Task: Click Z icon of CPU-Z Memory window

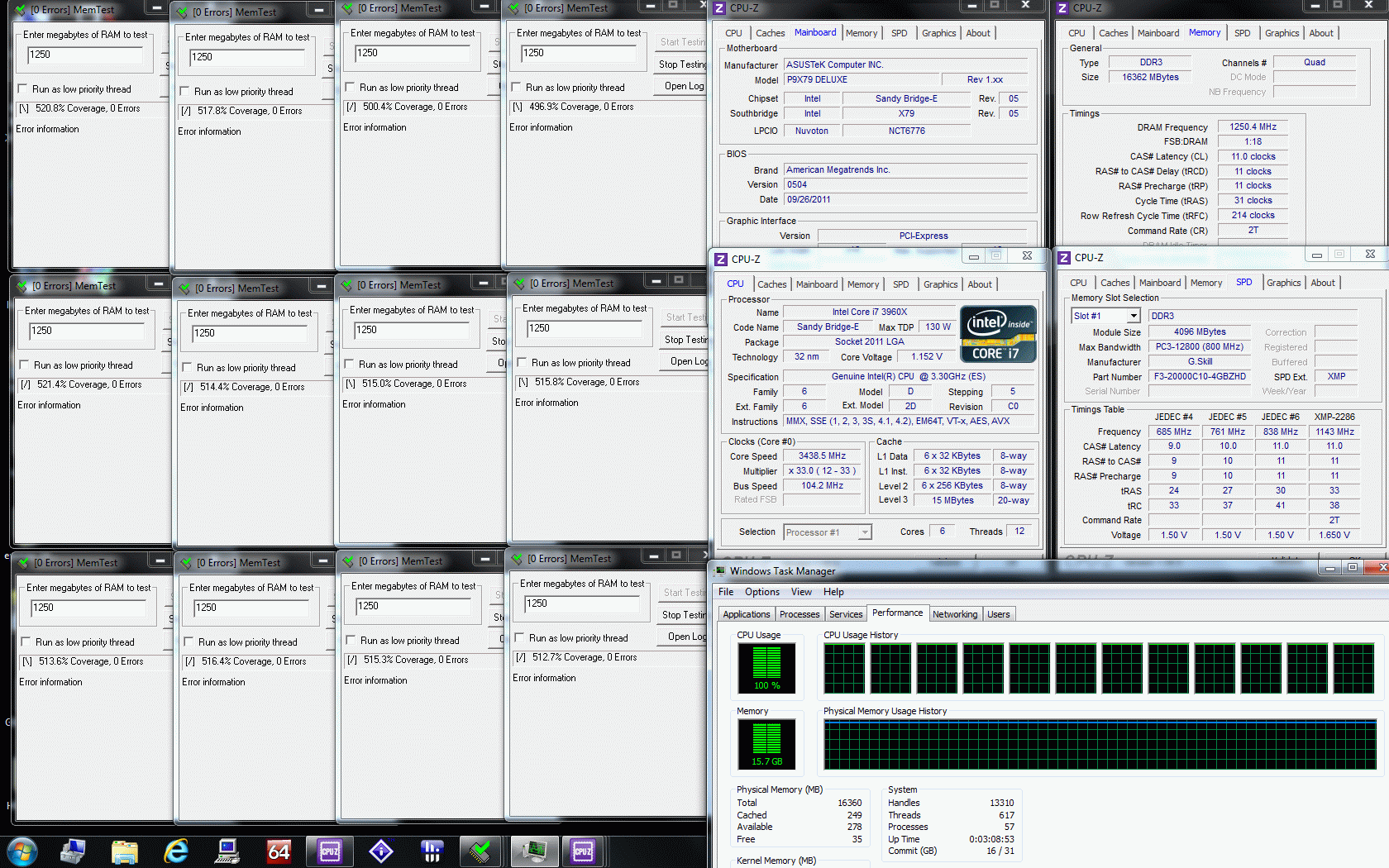Action: click(1063, 8)
